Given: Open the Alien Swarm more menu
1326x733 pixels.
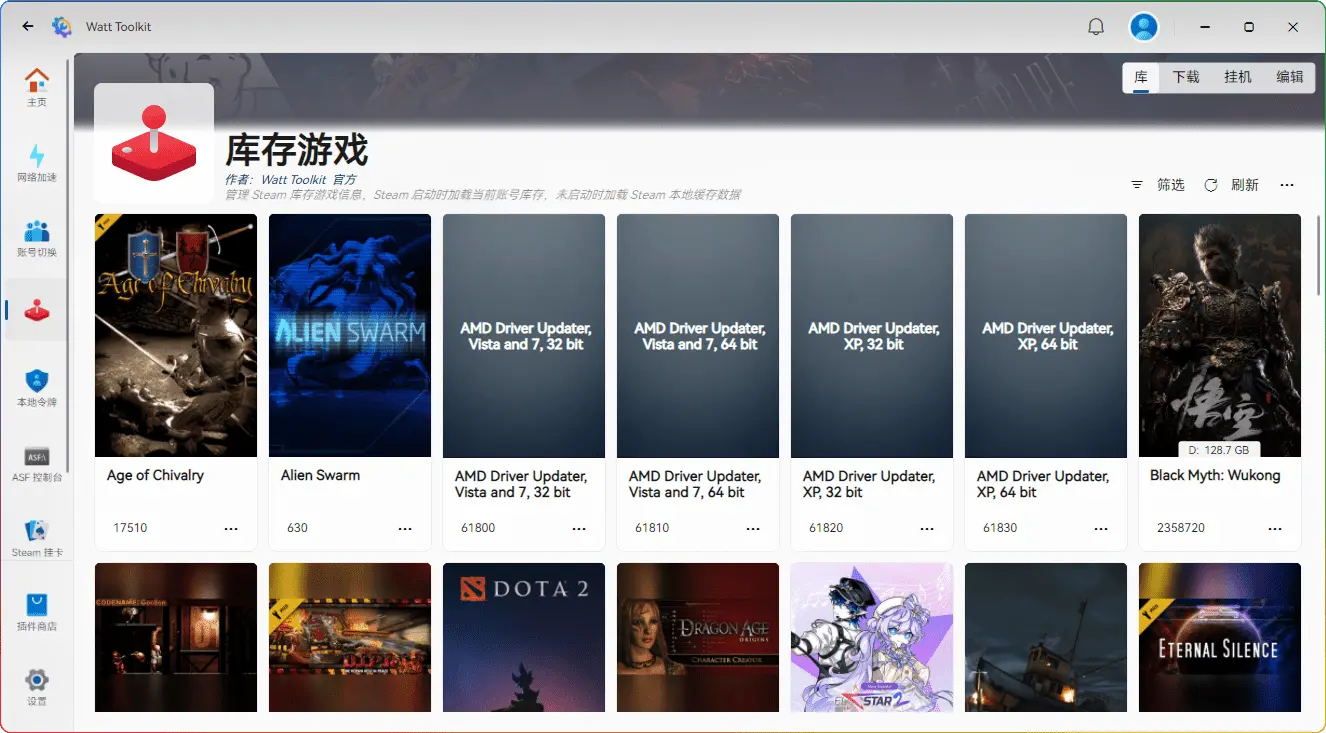Looking at the screenshot, I should [x=405, y=528].
